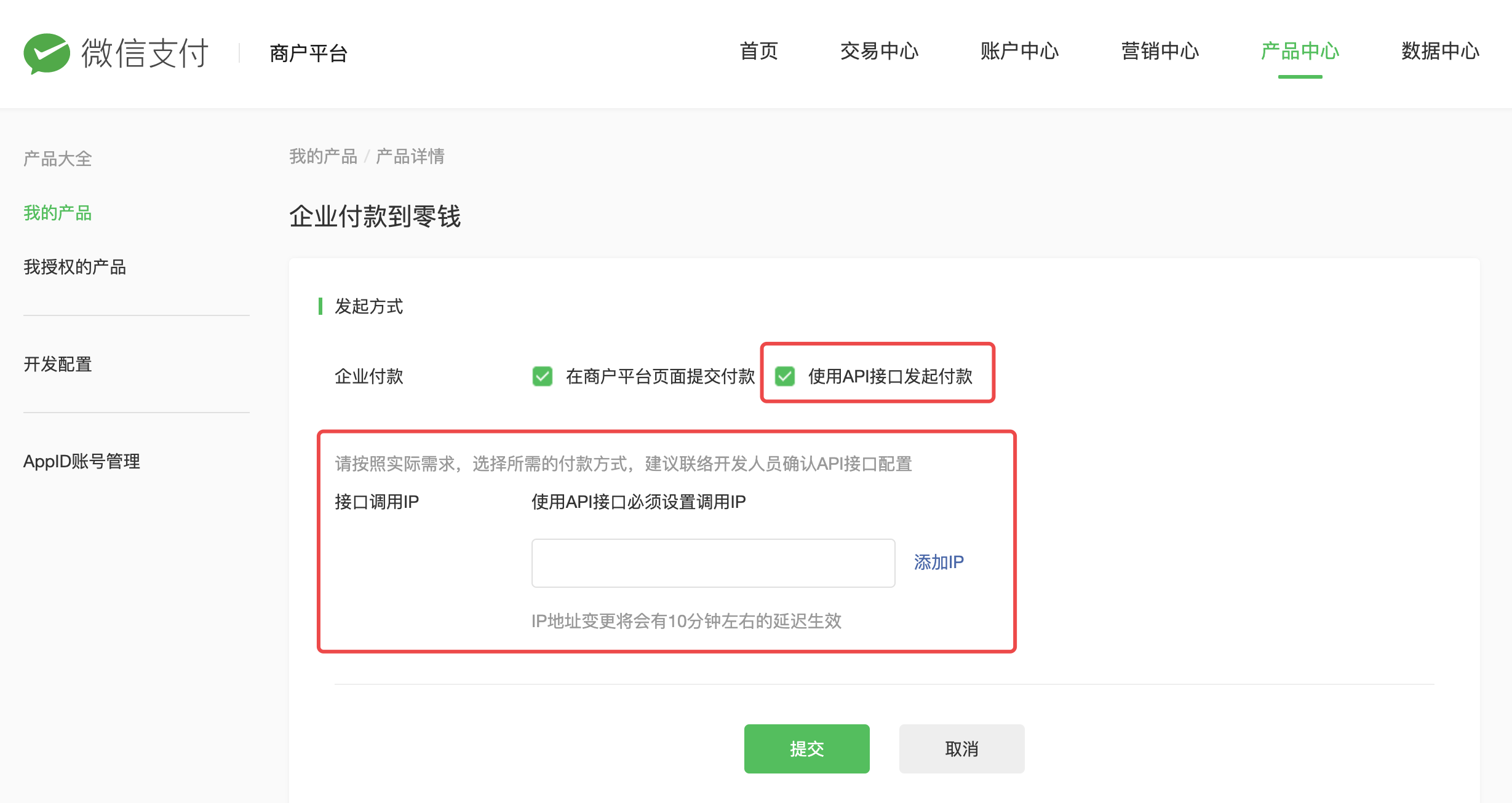Click the WeChat Pay green logo icon

46,53
